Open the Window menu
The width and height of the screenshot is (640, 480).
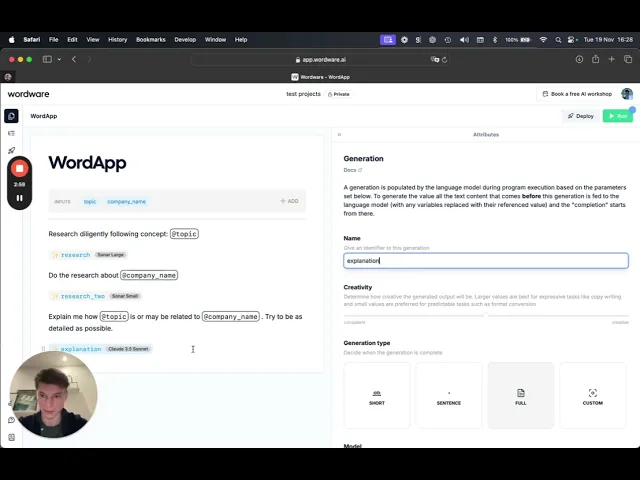(x=215, y=40)
